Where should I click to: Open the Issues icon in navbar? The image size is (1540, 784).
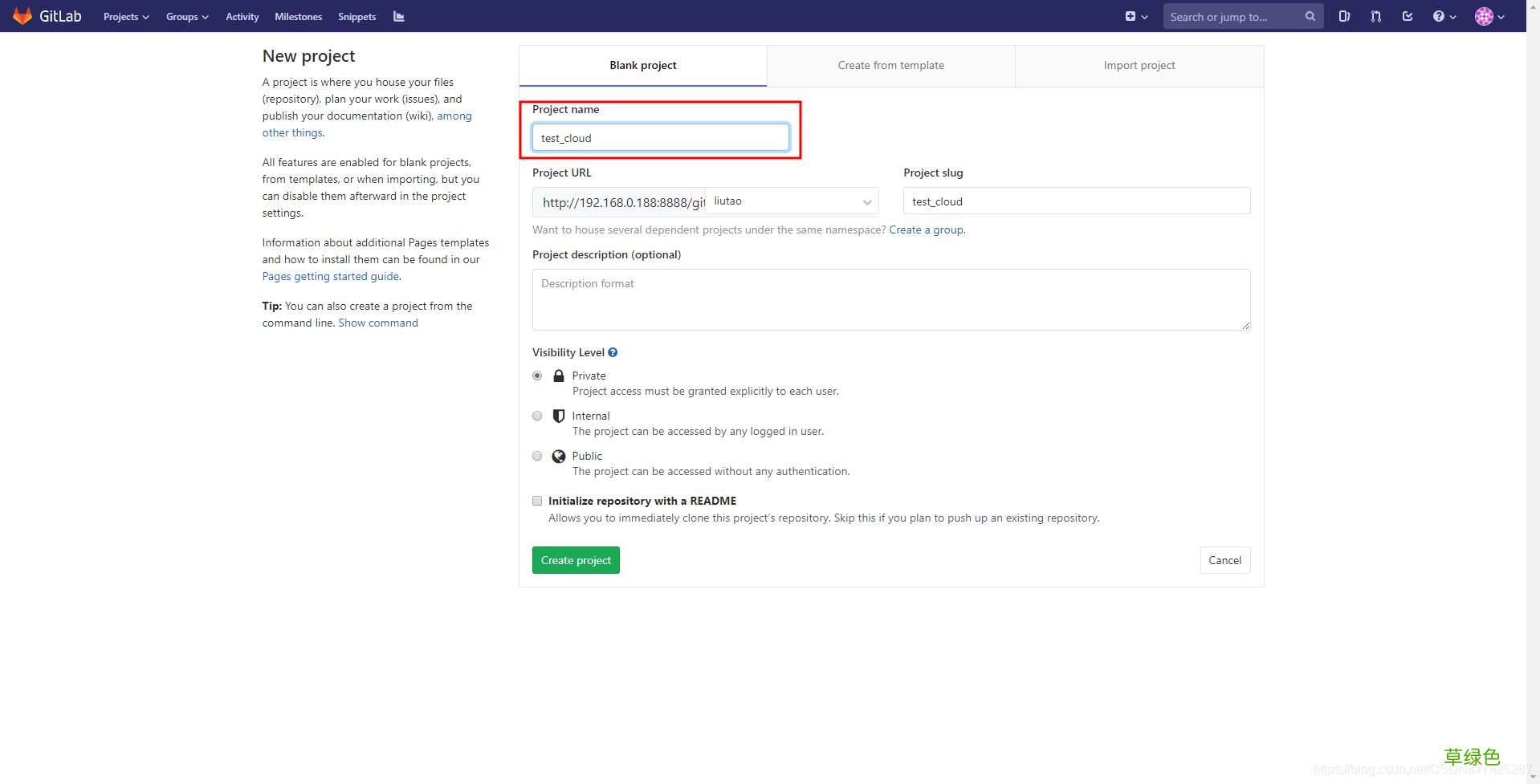pyautogui.click(x=1344, y=16)
